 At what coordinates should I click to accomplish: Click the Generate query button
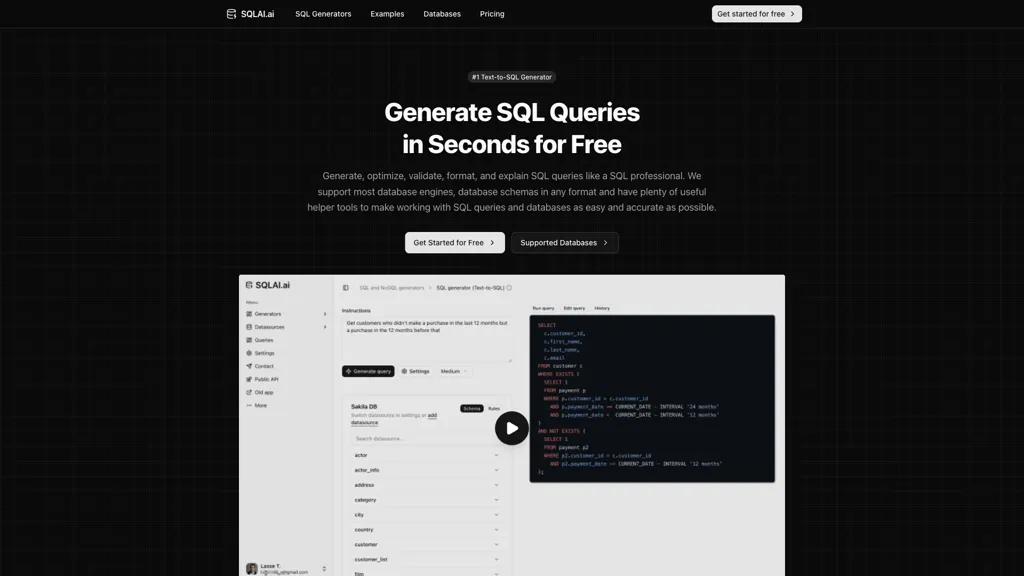[x=368, y=371]
